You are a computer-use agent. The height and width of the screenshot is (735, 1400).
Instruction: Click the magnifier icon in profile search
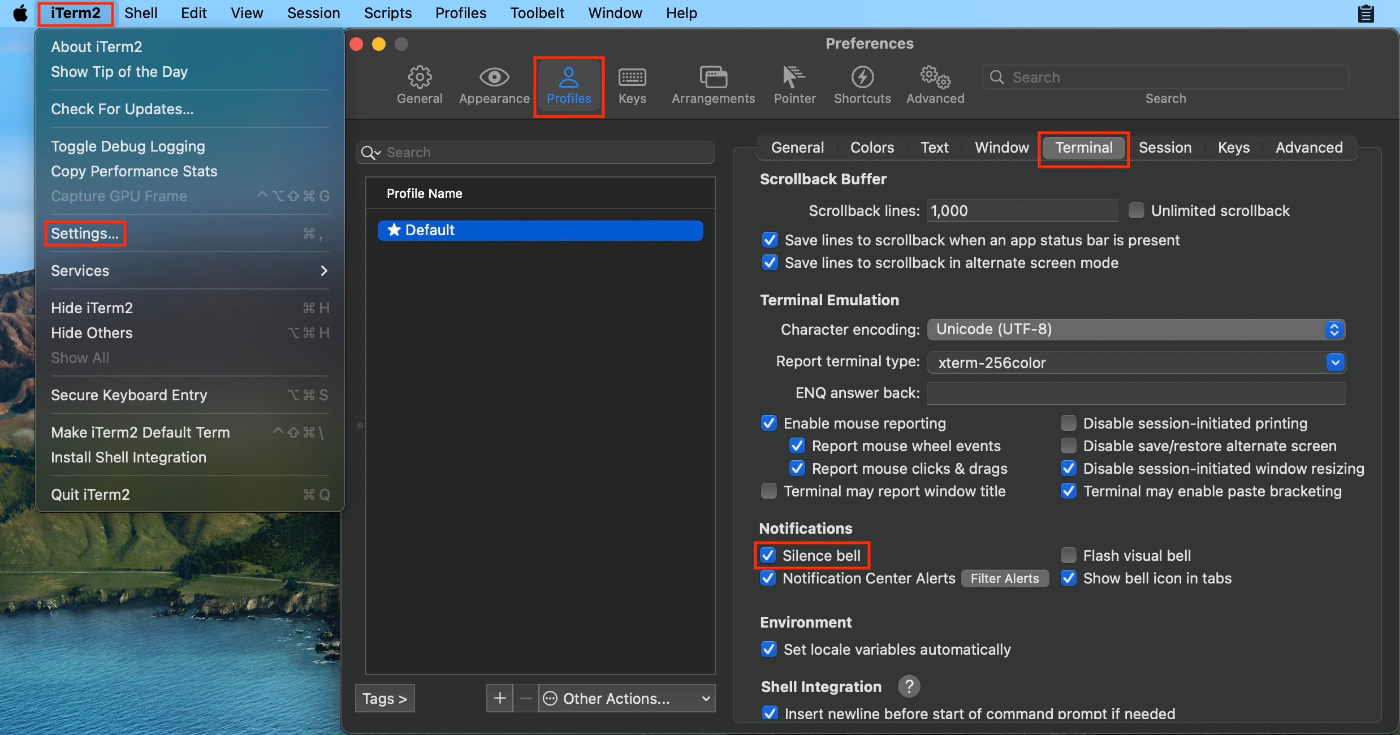[371, 152]
